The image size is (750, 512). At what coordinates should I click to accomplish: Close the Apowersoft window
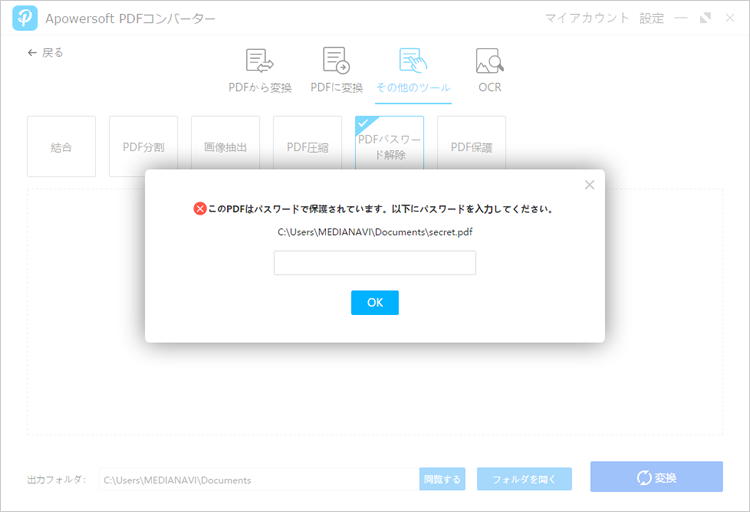coord(729,18)
